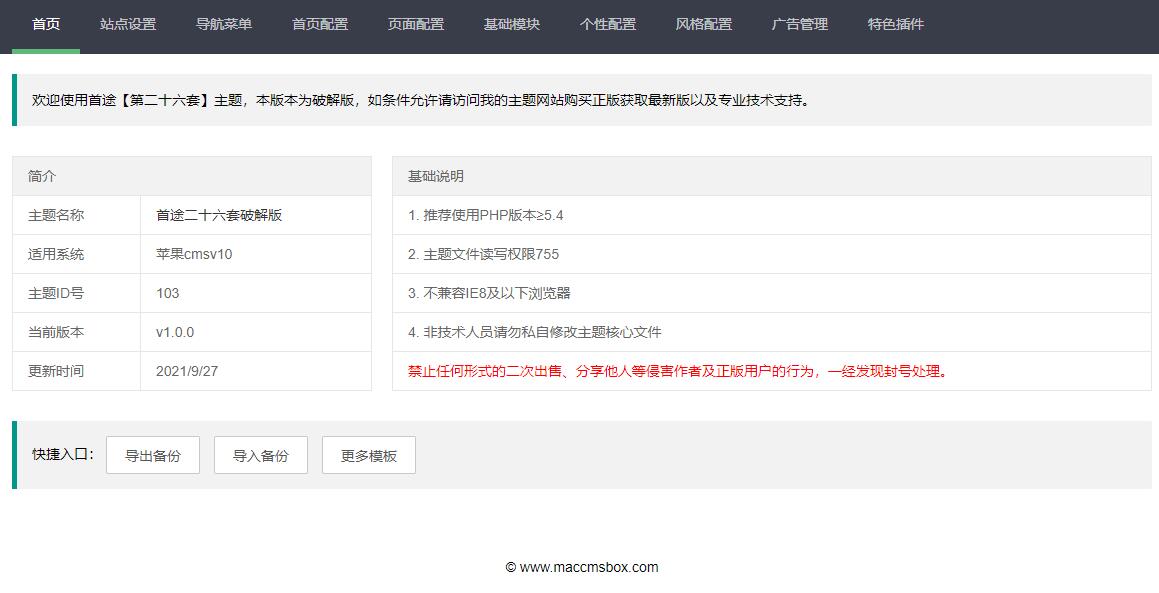Select the 基础模块 module tab
Screen dimensions: 1159x593
point(512,26)
